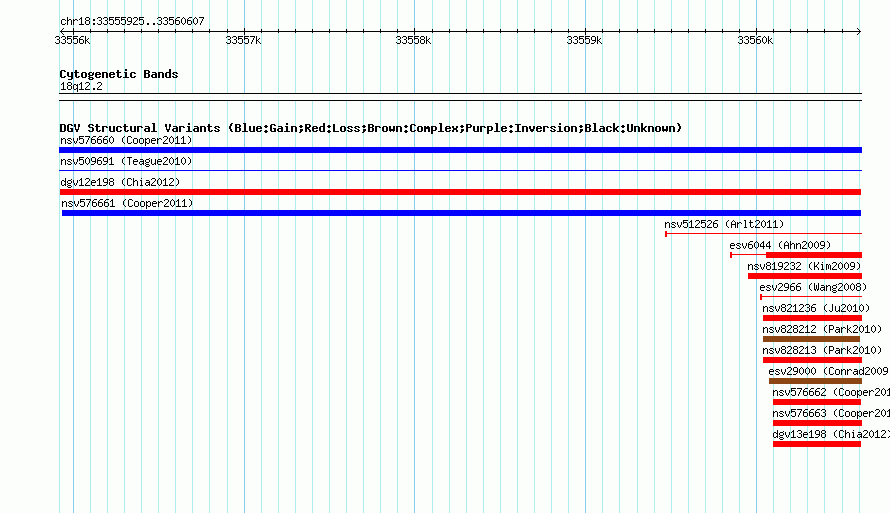
Task: Open the nsv509691 (Teague2010) variant label
Action: [126, 161]
